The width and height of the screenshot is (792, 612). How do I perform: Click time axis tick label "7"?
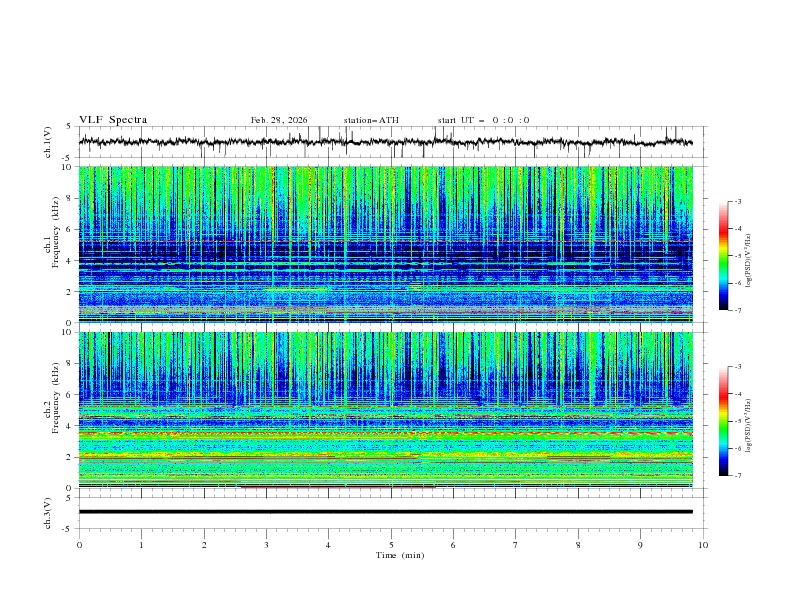coord(516,545)
